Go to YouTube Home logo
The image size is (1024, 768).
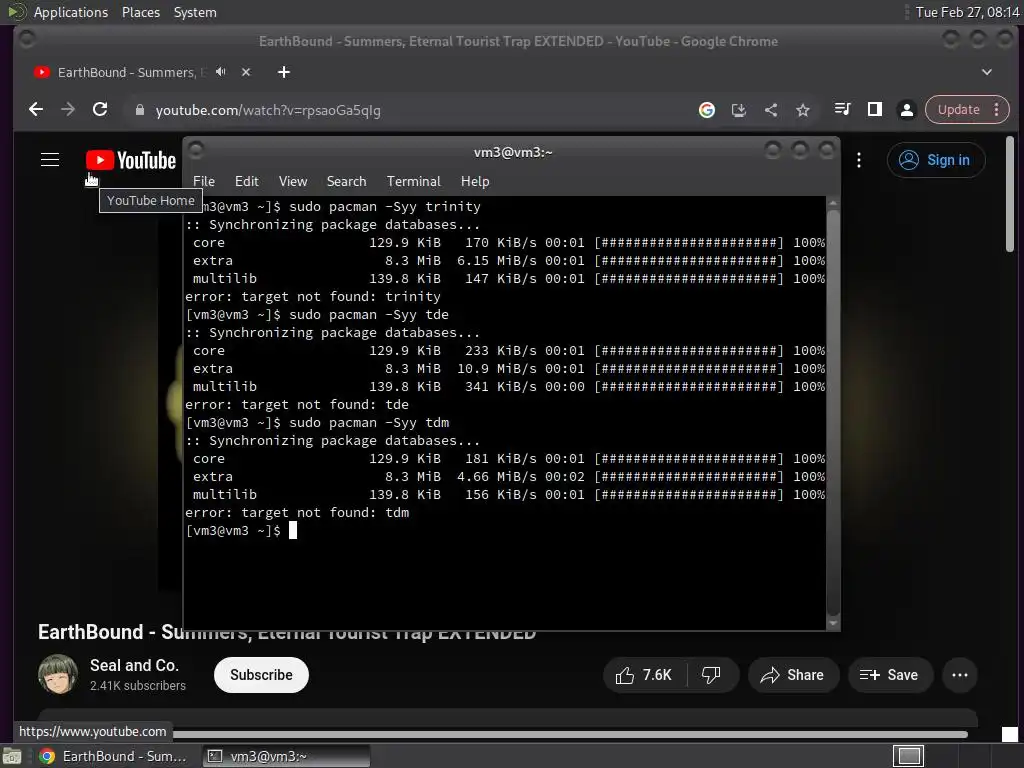click(x=131, y=160)
